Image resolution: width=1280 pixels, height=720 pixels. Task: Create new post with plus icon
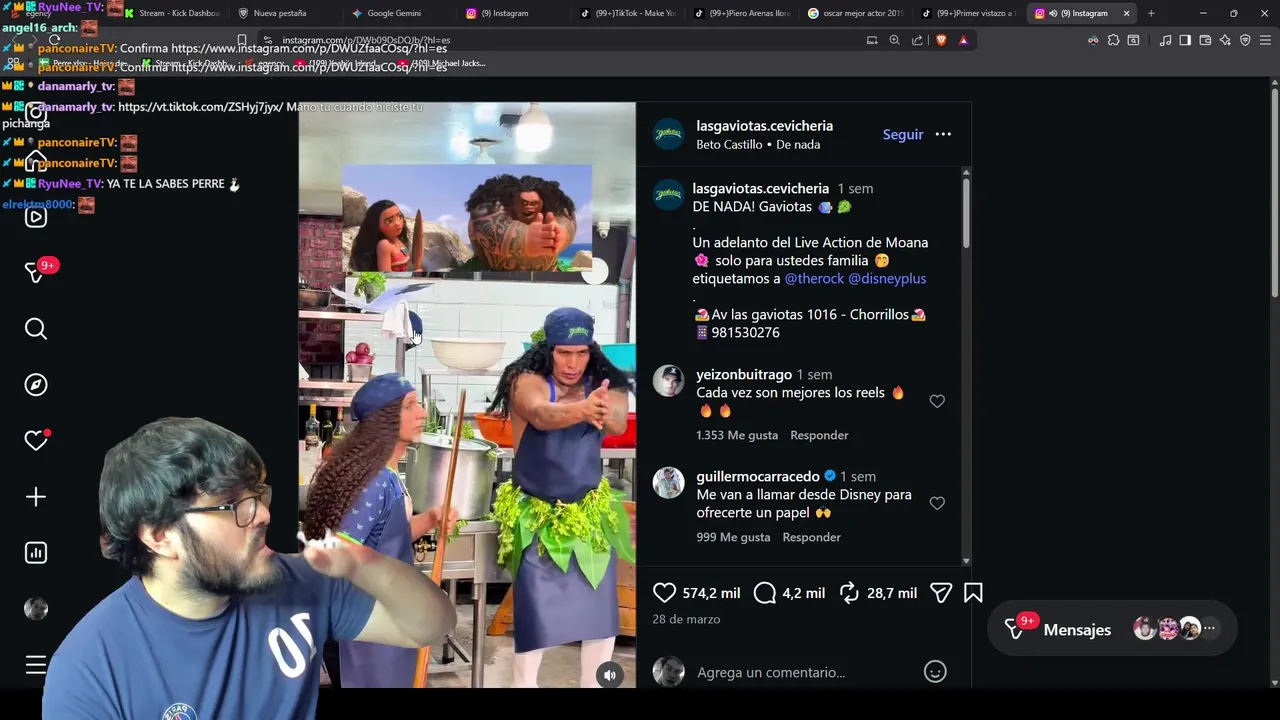coord(36,497)
